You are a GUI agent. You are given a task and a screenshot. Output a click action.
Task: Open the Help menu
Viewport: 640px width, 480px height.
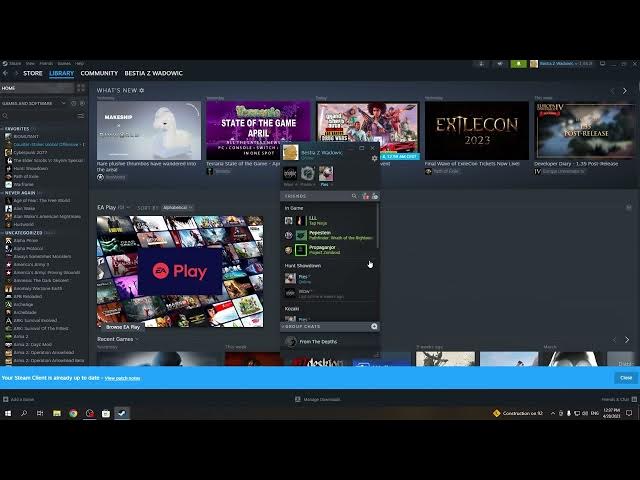click(80, 63)
